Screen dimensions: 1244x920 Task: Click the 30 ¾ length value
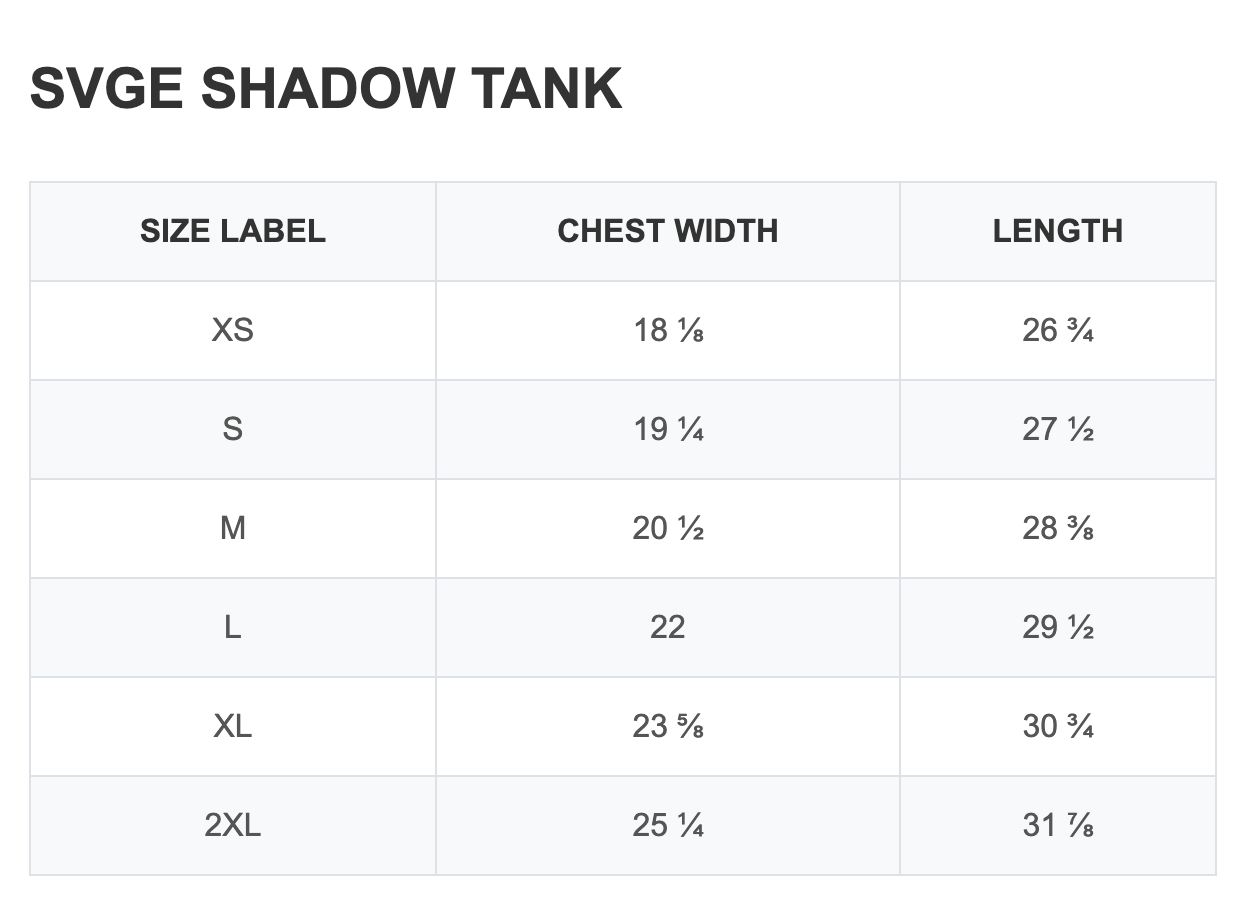tap(1058, 726)
